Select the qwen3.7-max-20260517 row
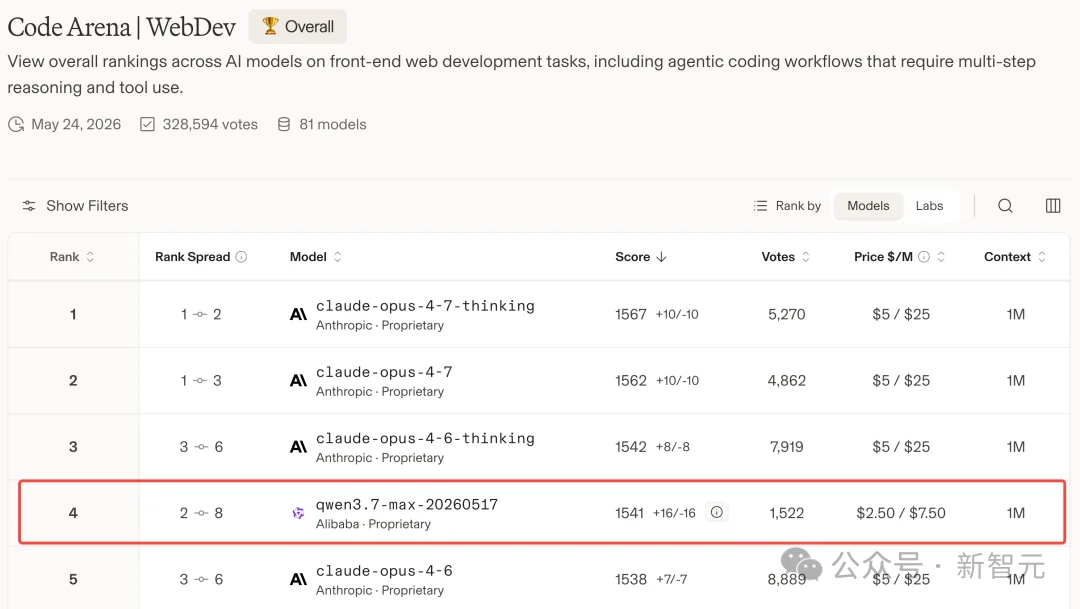Screen dimensions: 1080x609 click(542, 513)
